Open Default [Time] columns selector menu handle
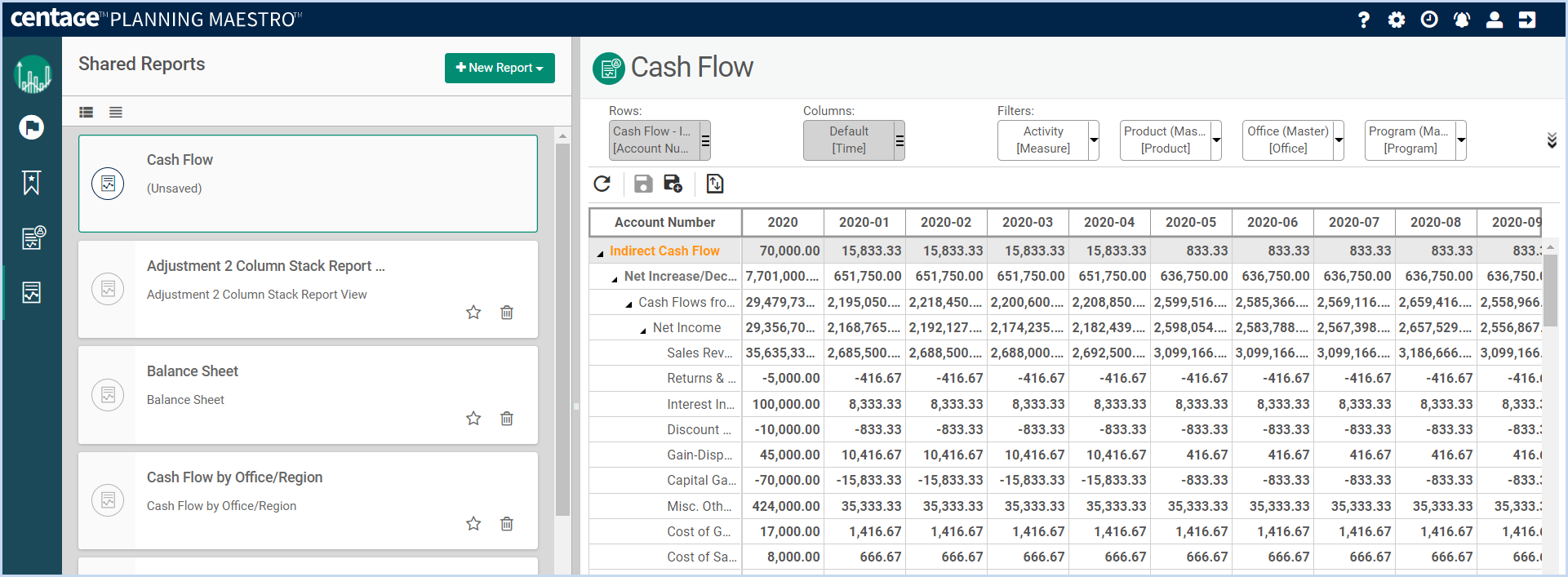This screenshot has height=577, width=1568. (x=899, y=140)
